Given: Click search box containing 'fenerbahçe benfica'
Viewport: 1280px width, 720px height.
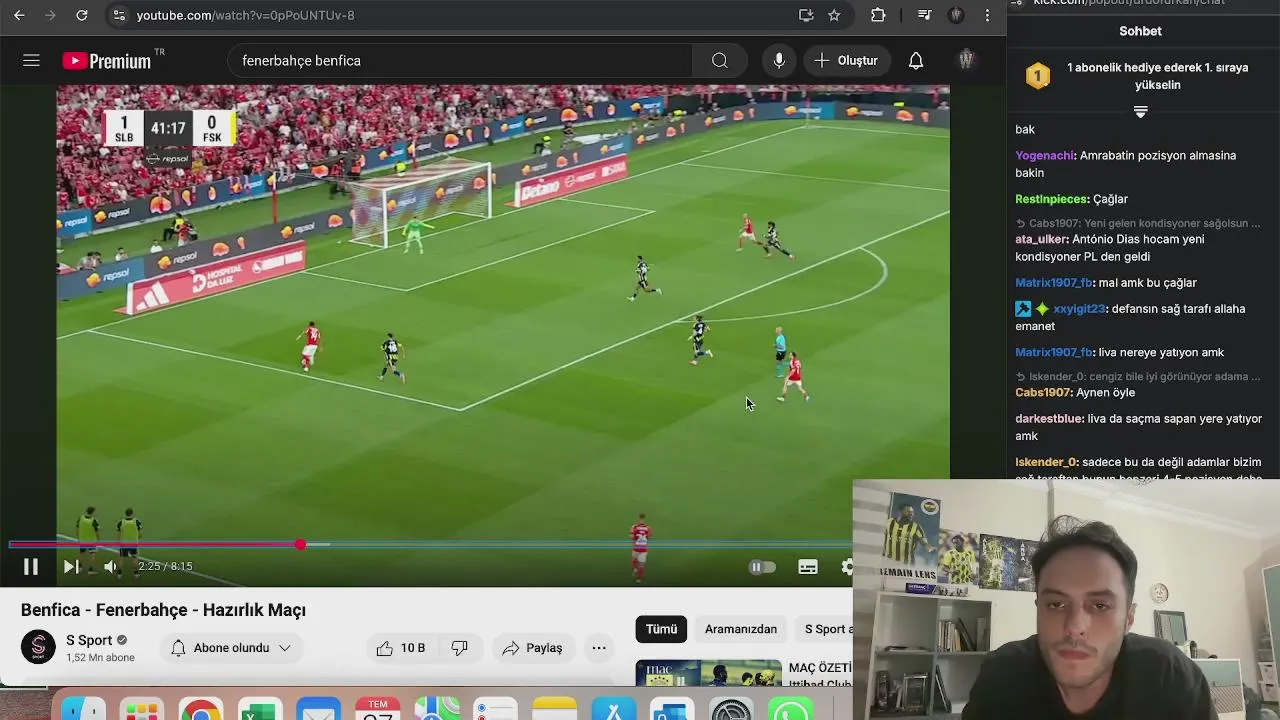Looking at the screenshot, I should tap(460, 60).
